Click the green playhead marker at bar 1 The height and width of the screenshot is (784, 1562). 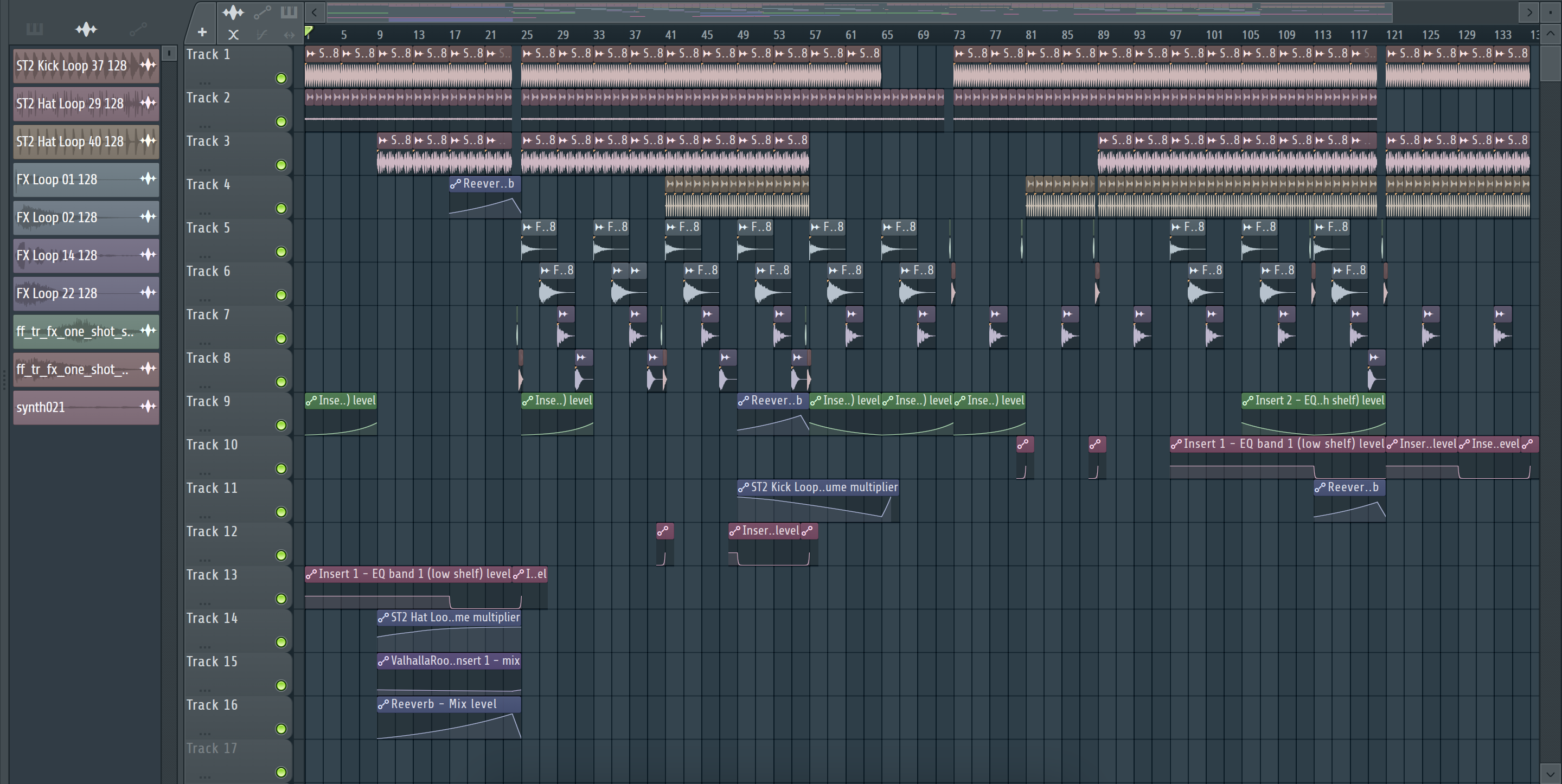tap(309, 31)
